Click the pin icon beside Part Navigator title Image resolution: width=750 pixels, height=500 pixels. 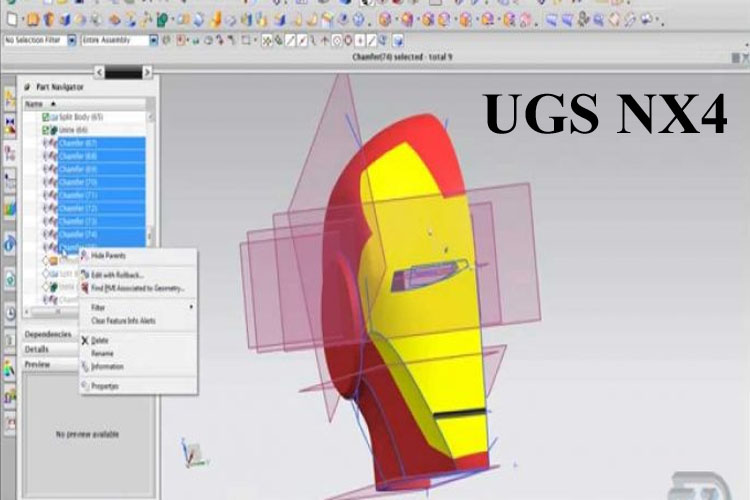click(x=27, y=87)
